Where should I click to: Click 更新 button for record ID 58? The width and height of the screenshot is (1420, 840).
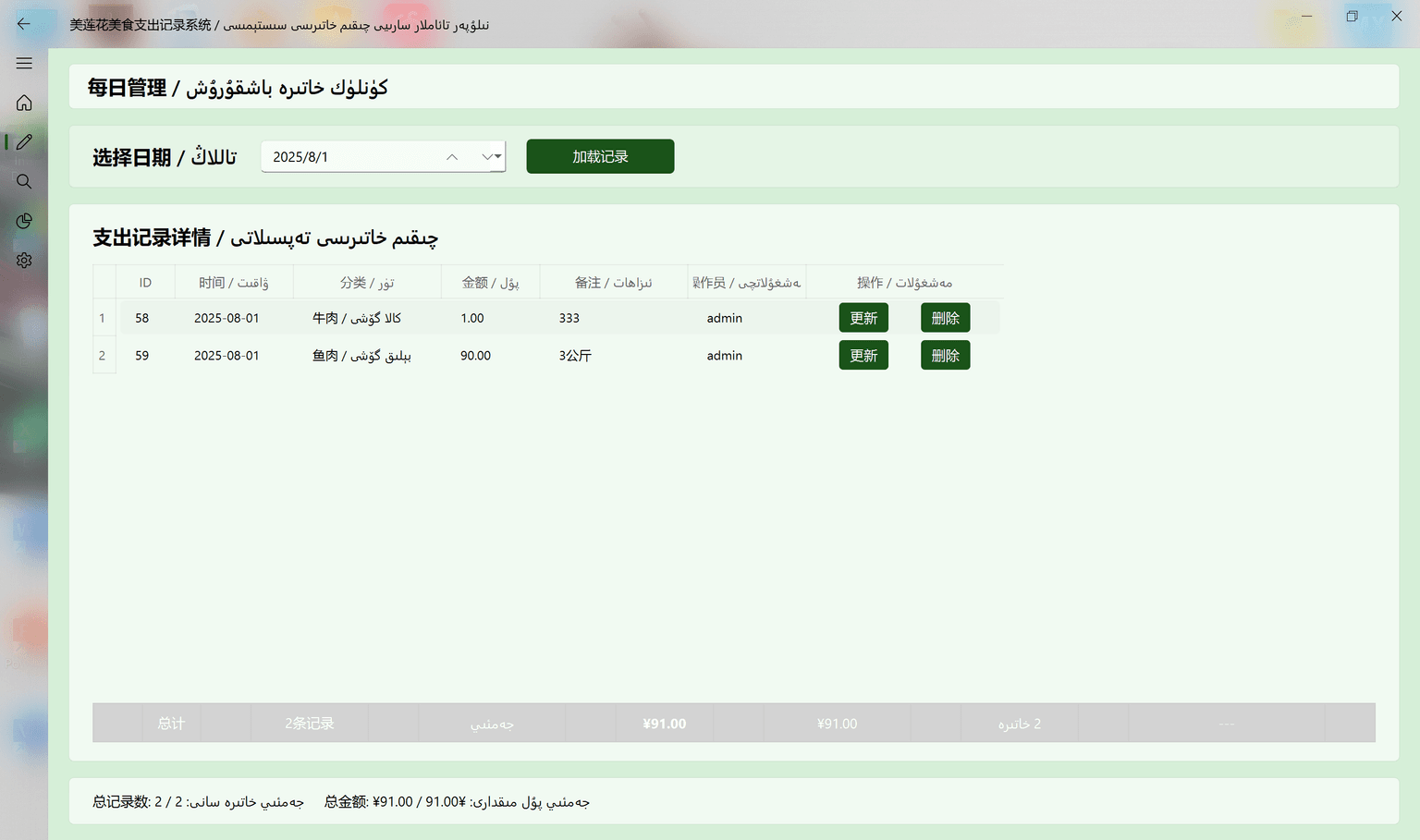coord(863,318)
